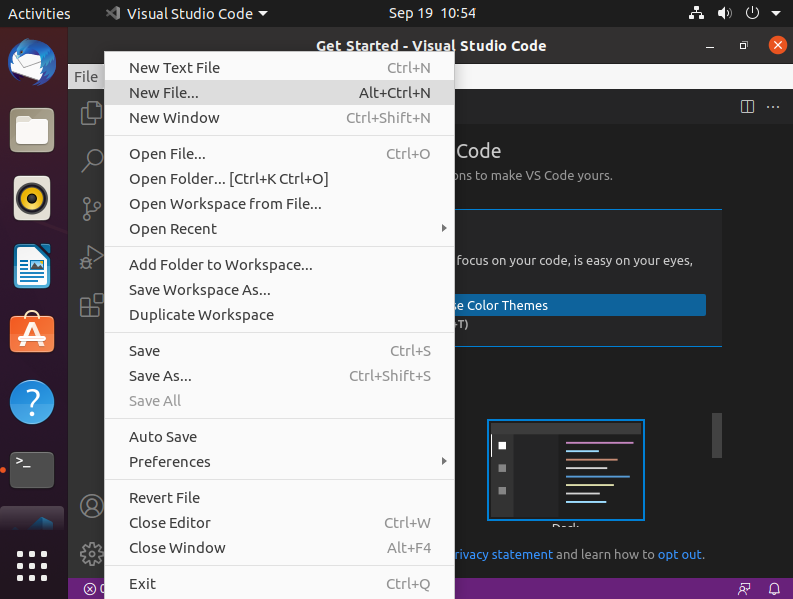Image resolution: width=793 pixels, height=599 pixels.
Task: Choose Open Workspace from File...
Action: [279, 204]
